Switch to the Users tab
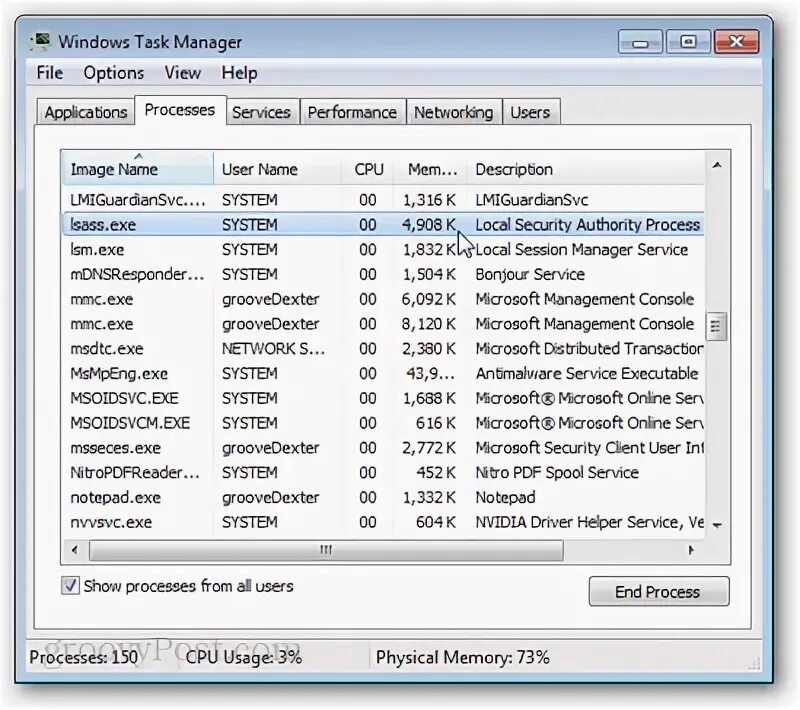Viewport: 800px width, 710px height. (530, 112)
